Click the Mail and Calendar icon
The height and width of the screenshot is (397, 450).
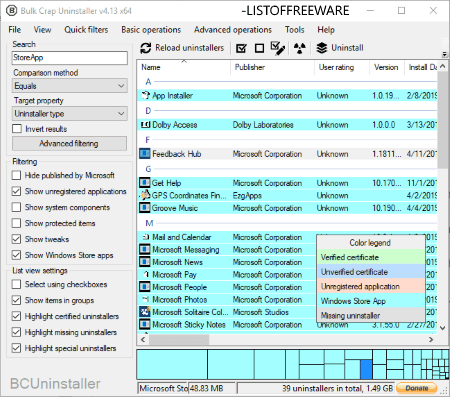coord(146,237)
